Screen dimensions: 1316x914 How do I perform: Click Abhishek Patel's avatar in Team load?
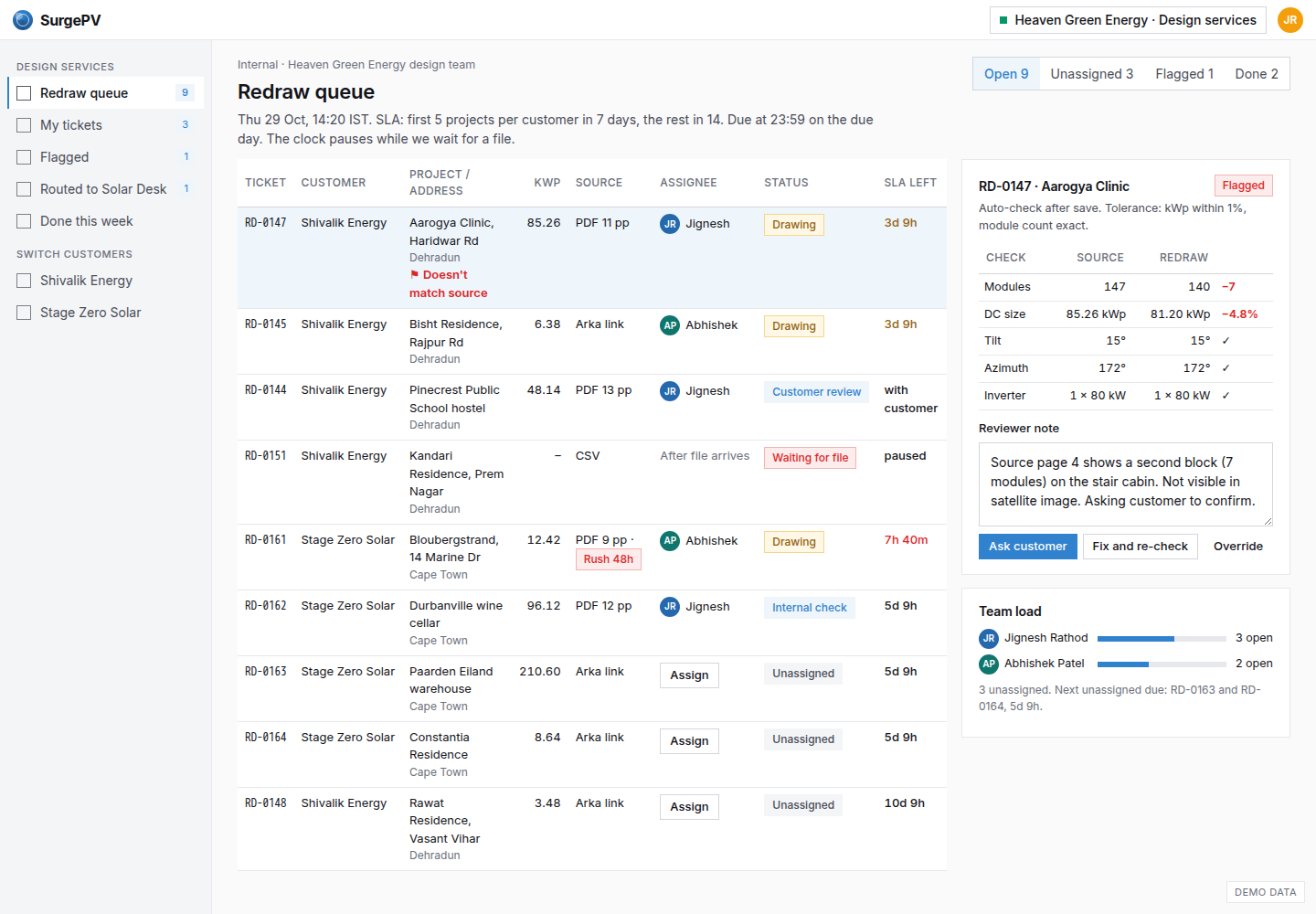989,664
